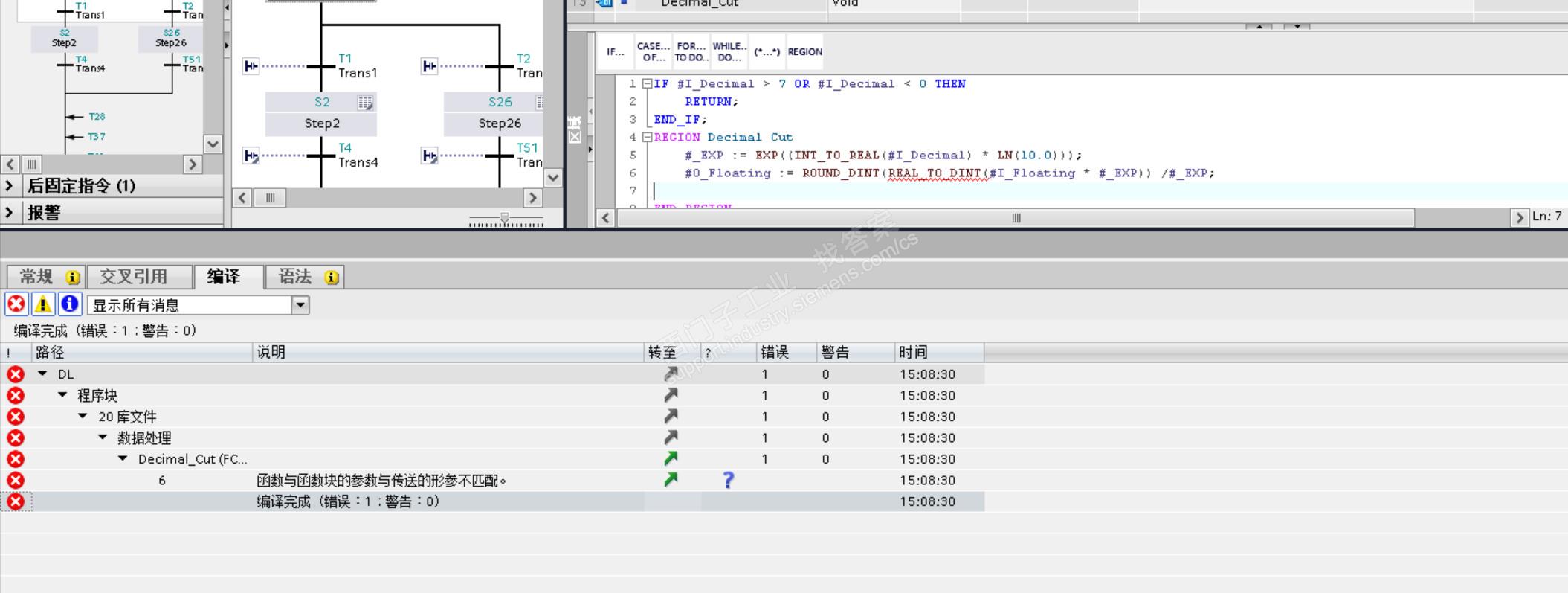Click the go-to arrow in the DL row
Image resolution: width=1568 pixels, height=593 pixels.
671,374
